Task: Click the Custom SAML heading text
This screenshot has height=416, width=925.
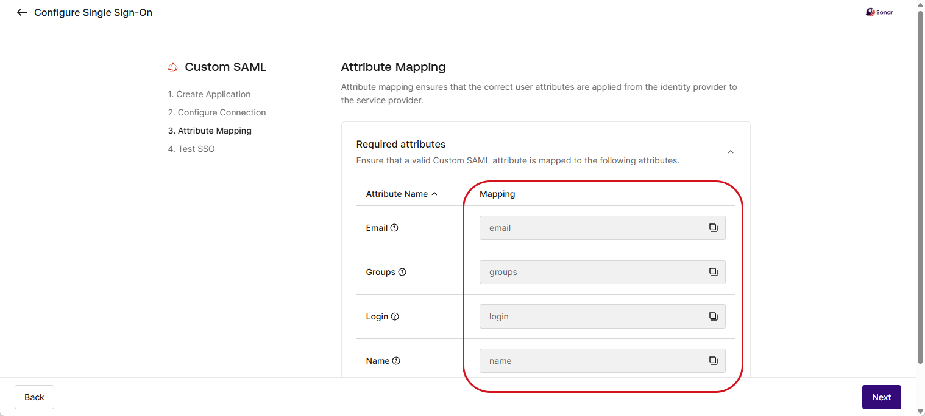Action: 225,67
